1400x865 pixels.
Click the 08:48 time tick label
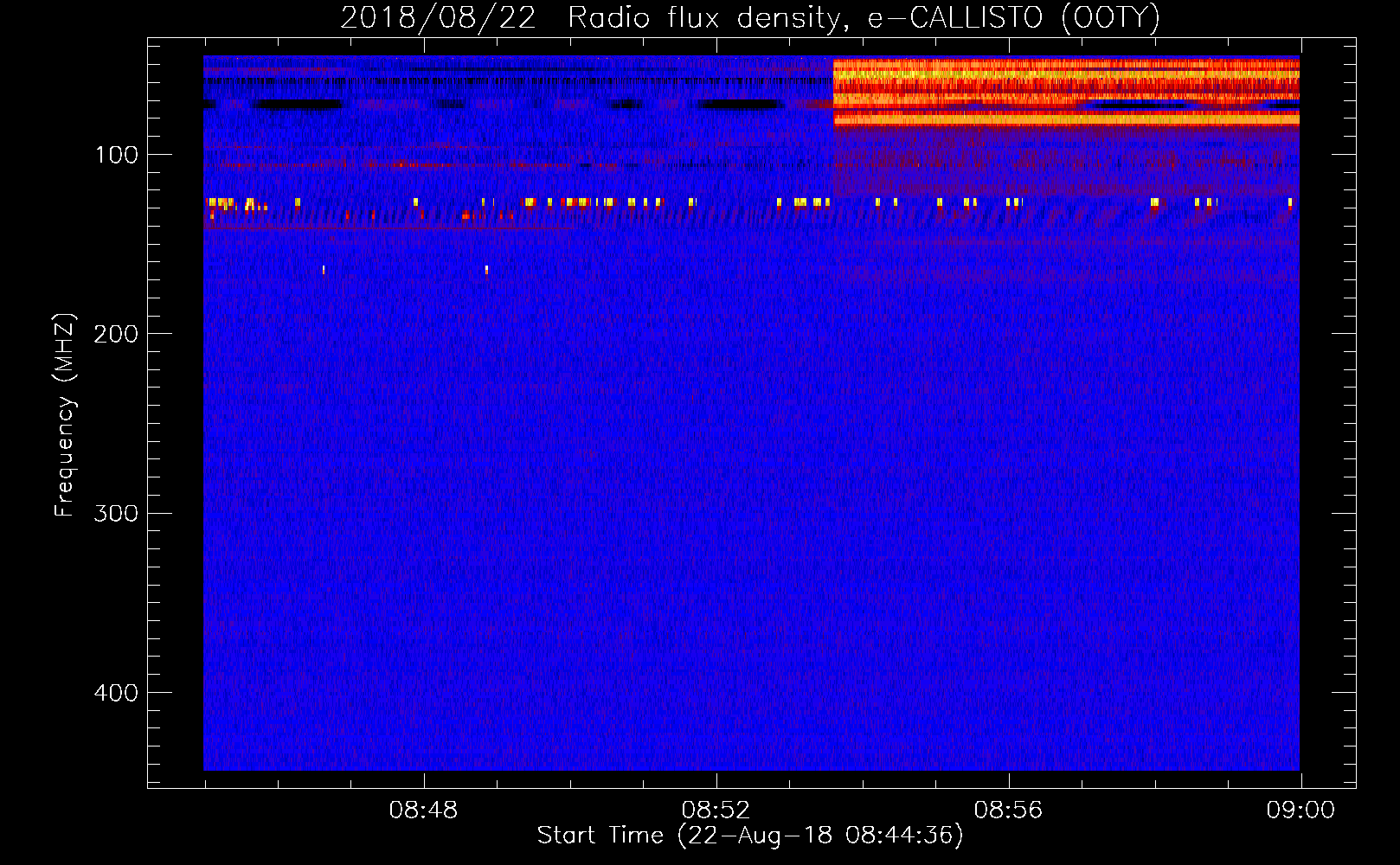[x=424, y=811]
